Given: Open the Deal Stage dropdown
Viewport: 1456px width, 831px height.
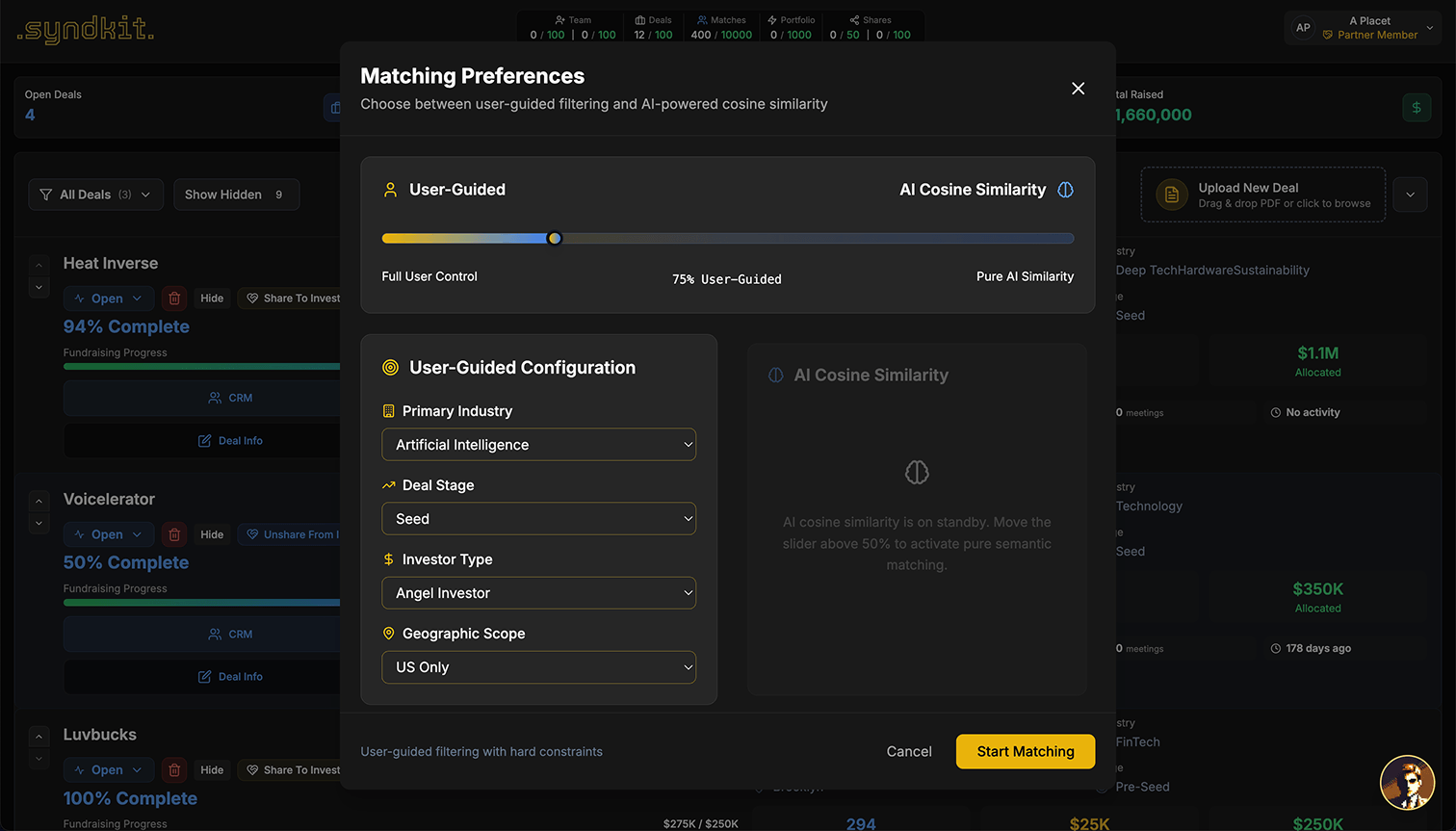Looking at the screenshot, I should click(538, 519).
